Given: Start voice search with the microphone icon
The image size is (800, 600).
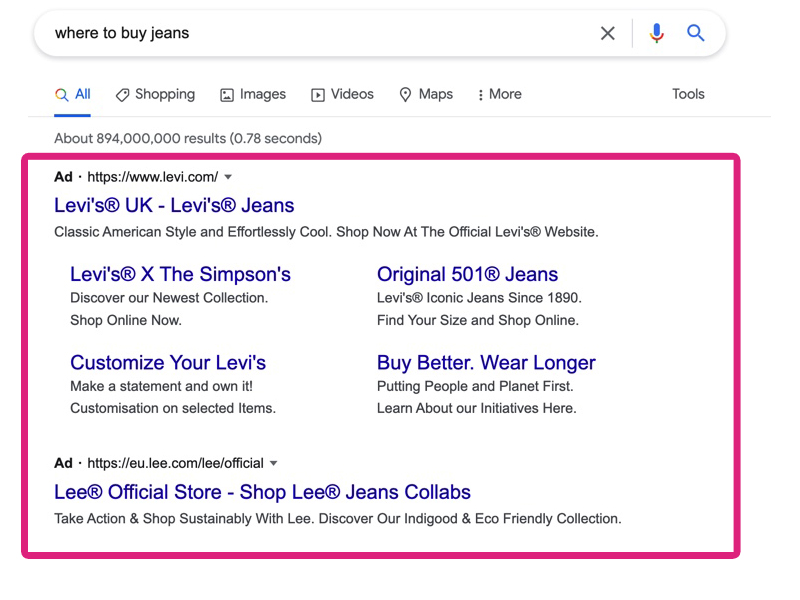Looking at the screenshot, I should [657, 34].
